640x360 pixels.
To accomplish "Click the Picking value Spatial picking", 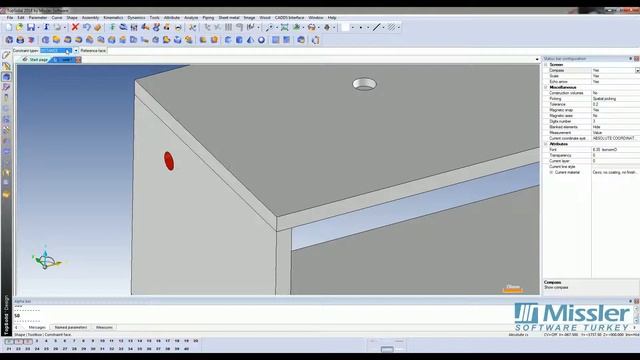I will point(616,99).
